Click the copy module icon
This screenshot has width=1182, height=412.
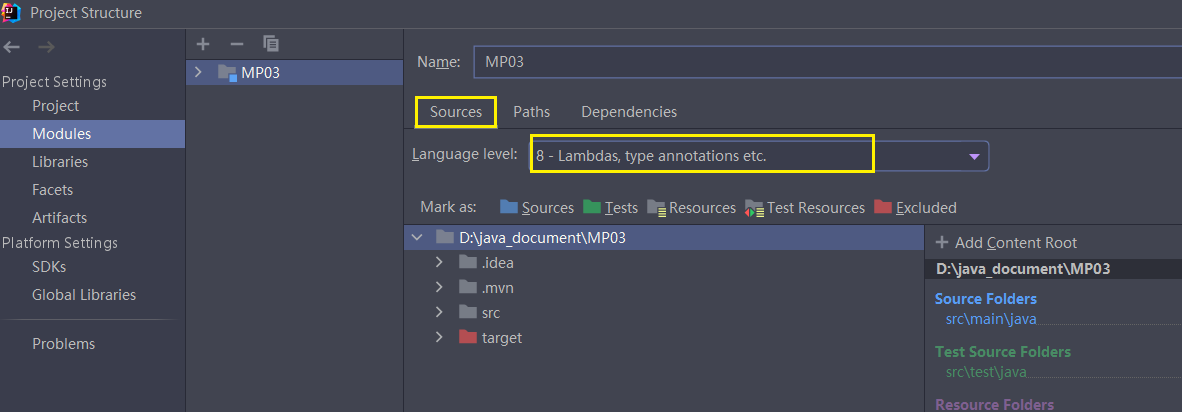(271, 44)
